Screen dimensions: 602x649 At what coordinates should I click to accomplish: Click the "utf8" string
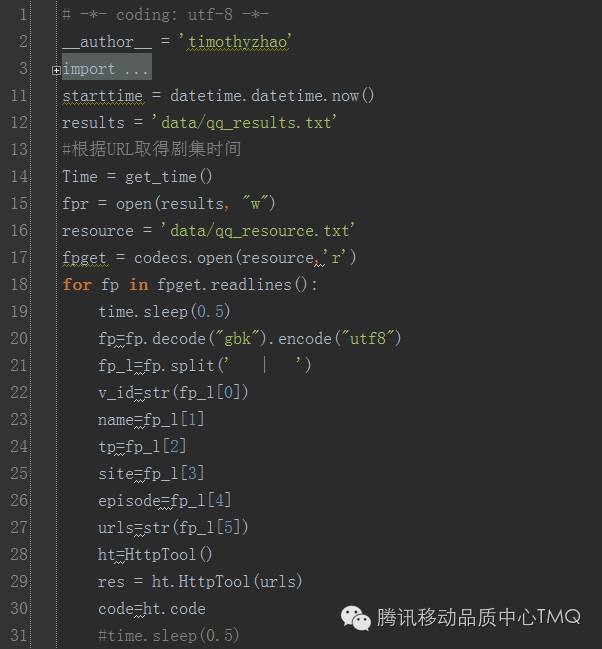pyautogui.click(x=368, y=339)
